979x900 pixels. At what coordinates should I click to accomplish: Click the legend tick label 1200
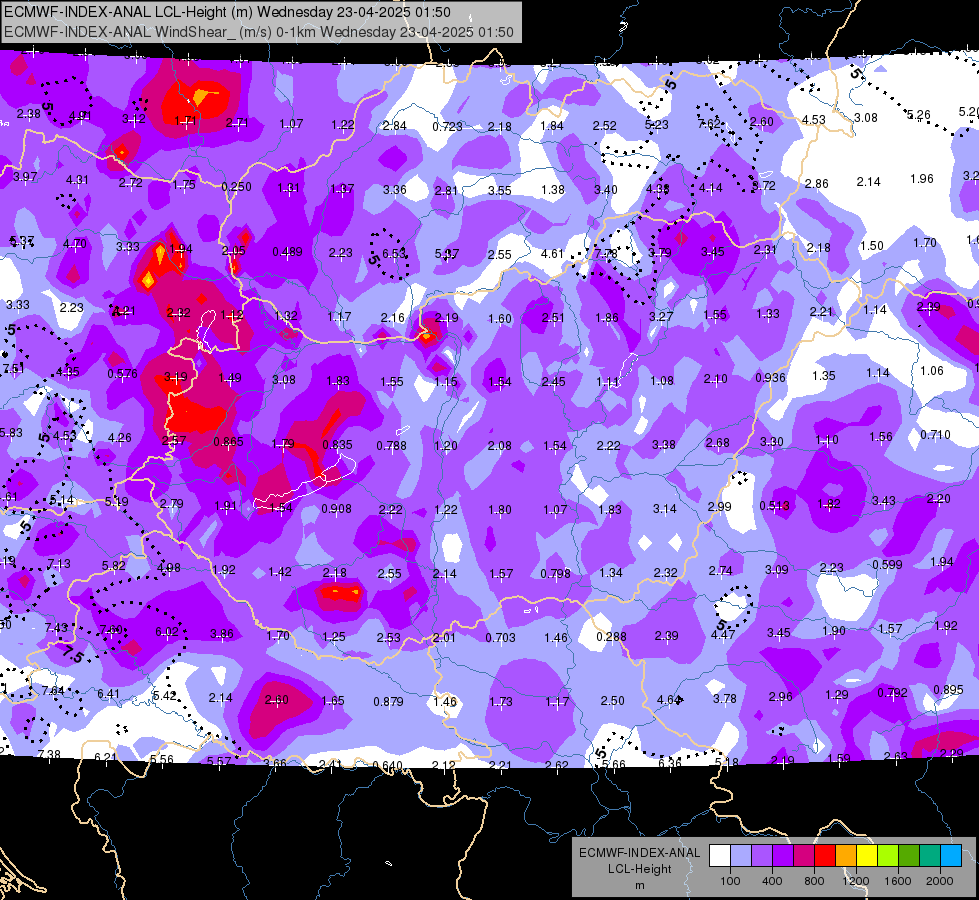[856, 881]
